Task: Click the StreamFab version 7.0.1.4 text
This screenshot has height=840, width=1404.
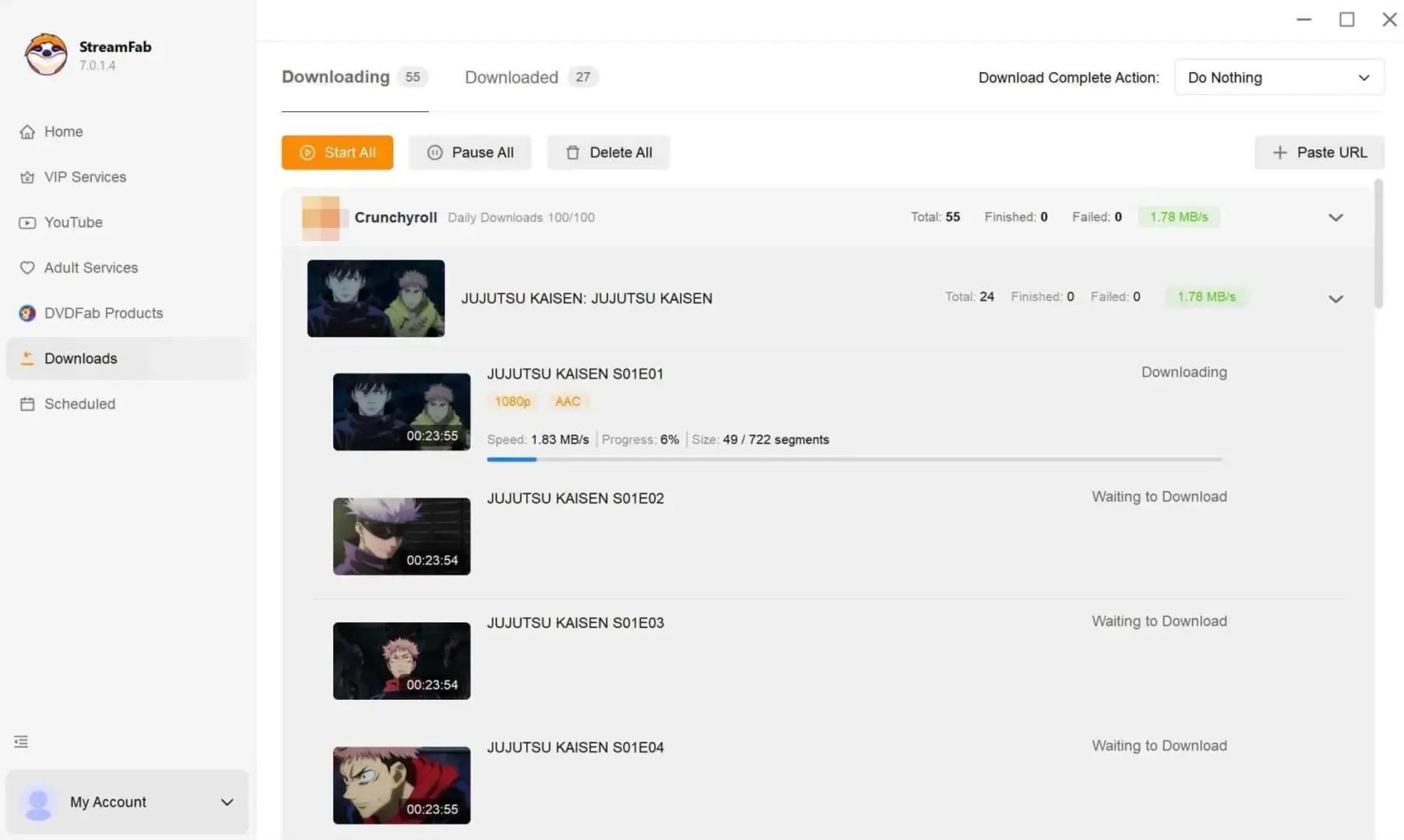Action: coord(97,65)
